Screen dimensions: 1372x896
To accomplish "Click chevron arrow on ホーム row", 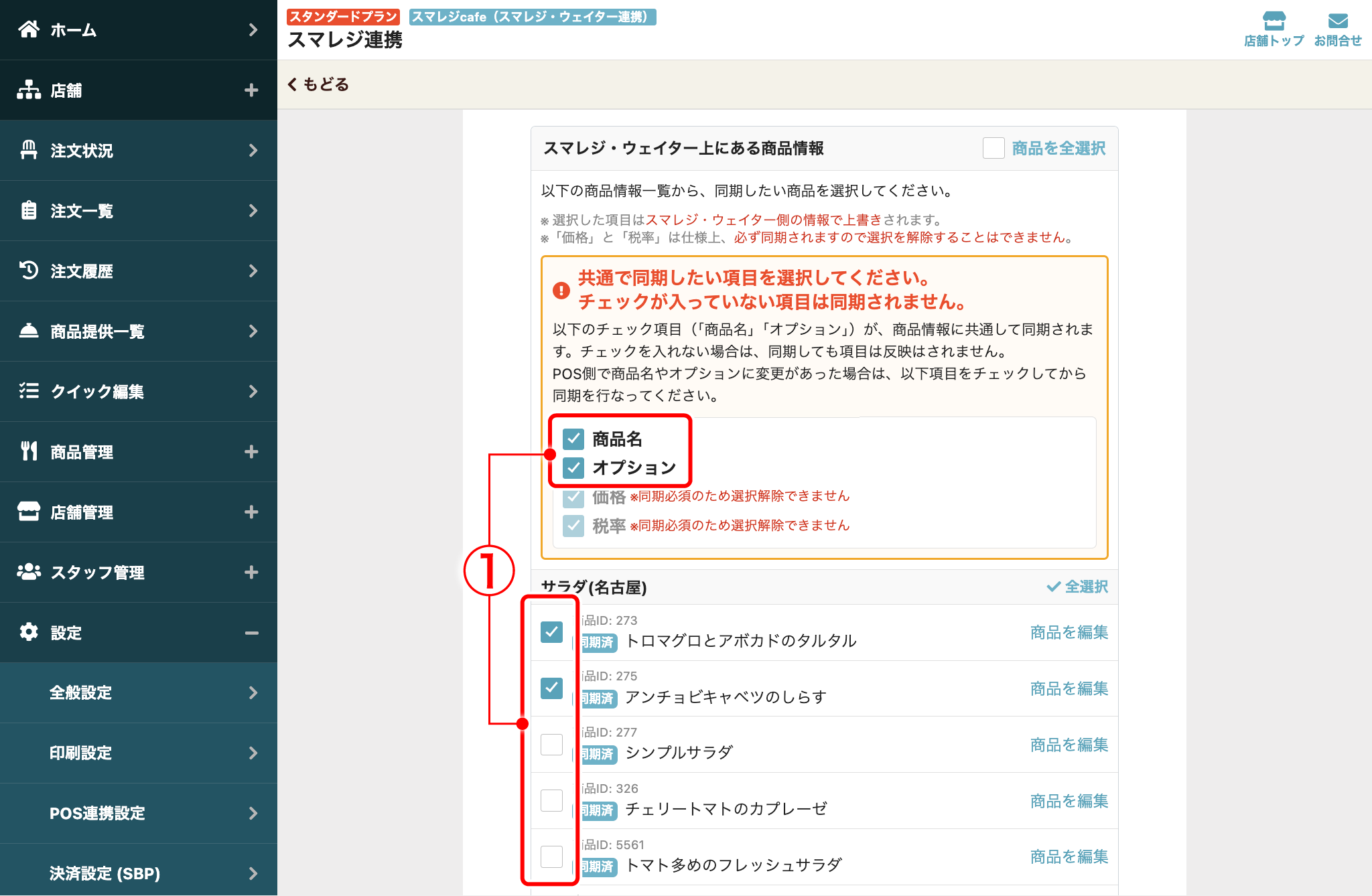I will click(253, 29).
